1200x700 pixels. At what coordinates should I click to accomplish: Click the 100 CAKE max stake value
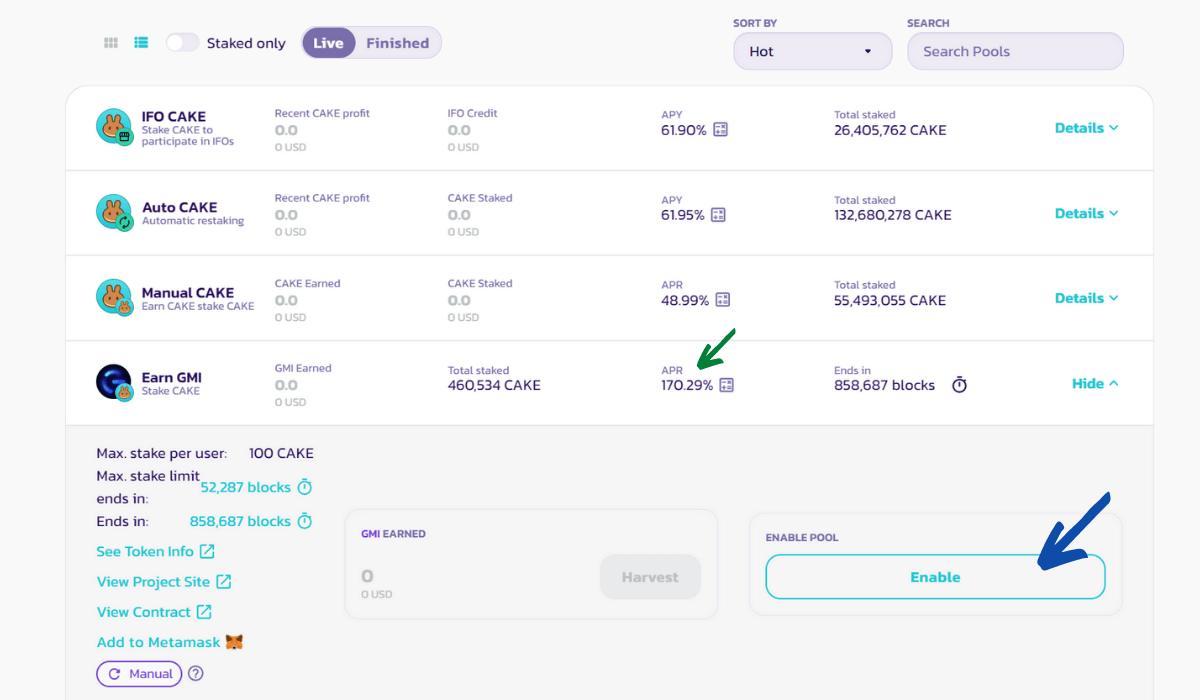tap(281, 453)
